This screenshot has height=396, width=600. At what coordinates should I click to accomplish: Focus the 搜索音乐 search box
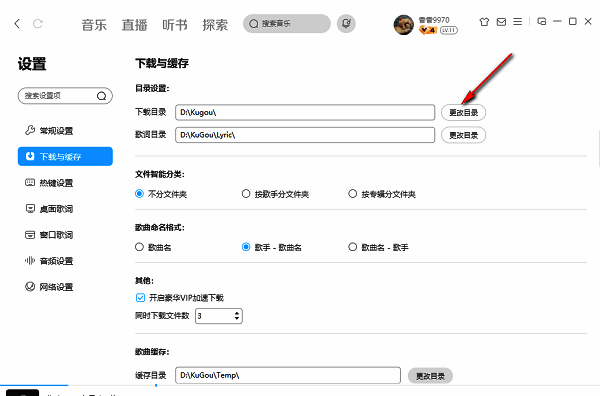[x=287, y=24]
